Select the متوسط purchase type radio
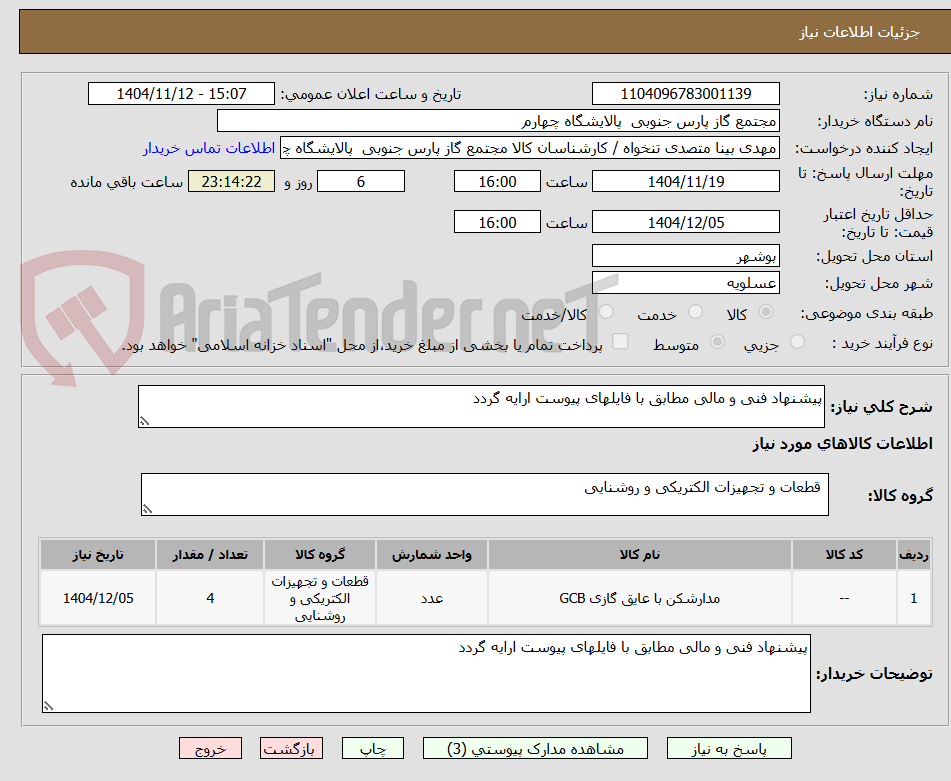951x781 pixels. (x=717, y=341)
